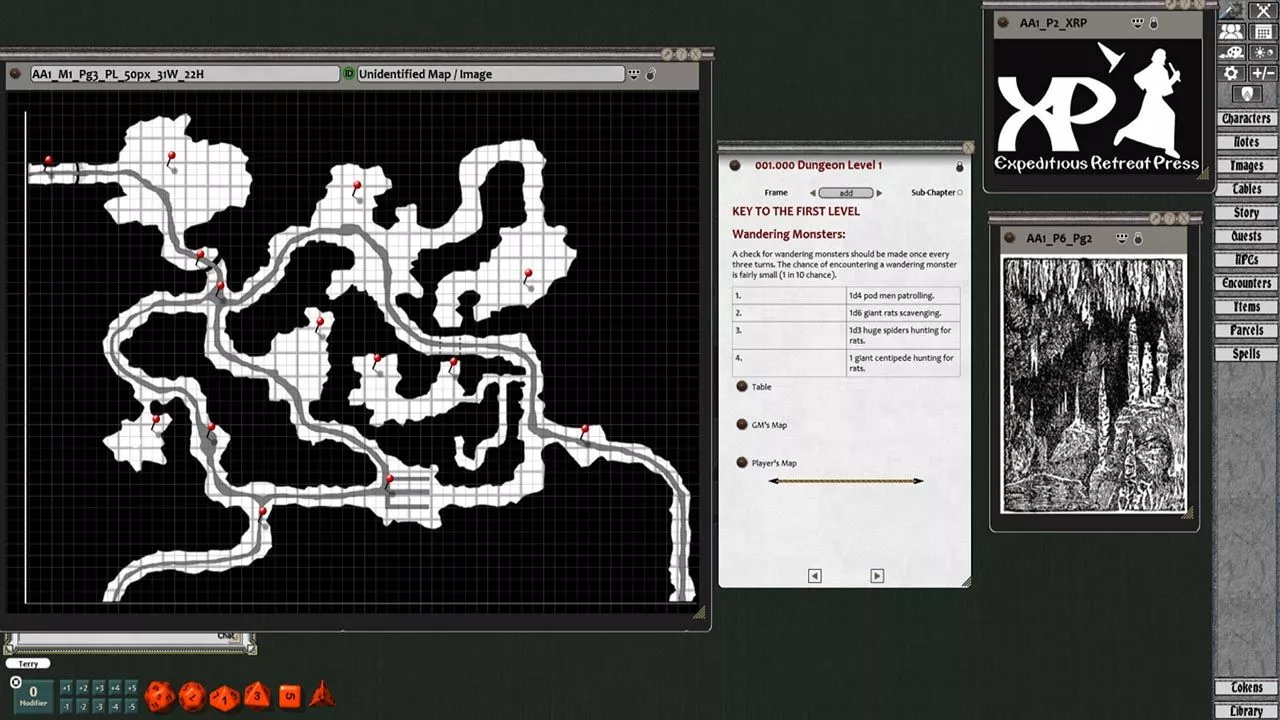Open share dropdown on AA1_P6_Pg2 window
1280x720 pixels.
[x=1121, y=238]
